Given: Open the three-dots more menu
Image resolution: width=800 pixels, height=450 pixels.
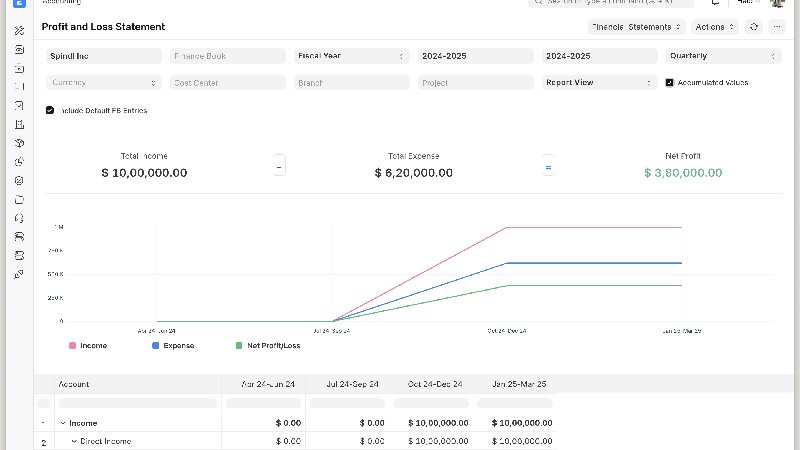Looking at the screenshot, I should [777, 27].
